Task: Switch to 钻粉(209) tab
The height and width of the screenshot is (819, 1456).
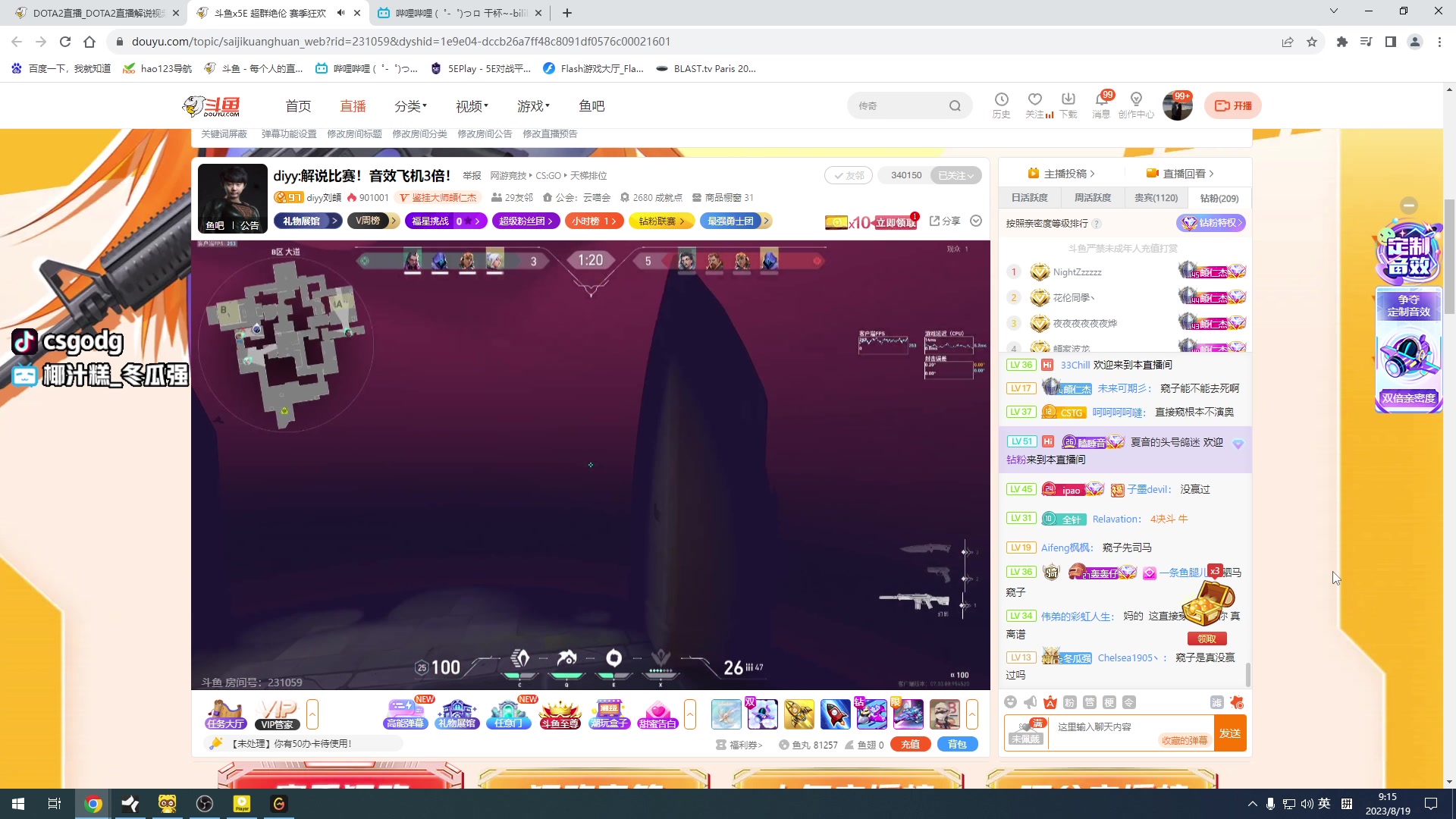Action: [x=1219, y=198]
